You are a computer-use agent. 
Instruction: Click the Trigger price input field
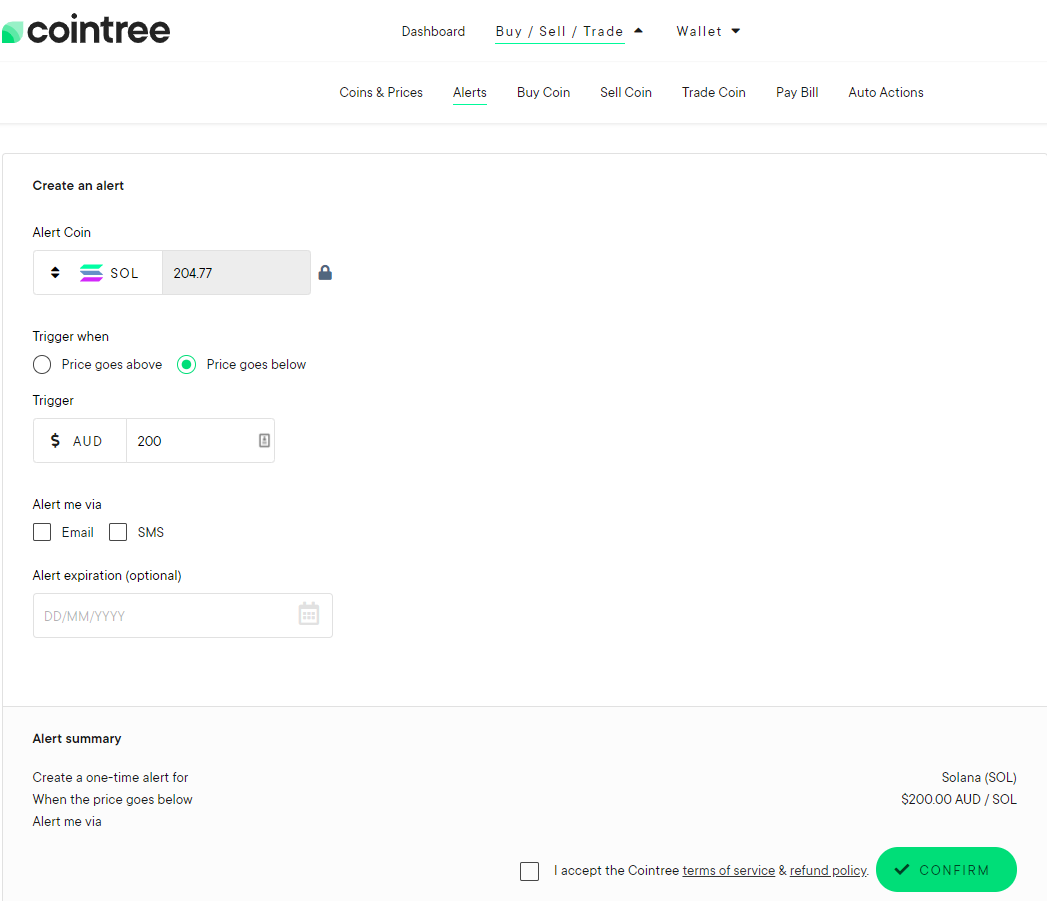200,440
